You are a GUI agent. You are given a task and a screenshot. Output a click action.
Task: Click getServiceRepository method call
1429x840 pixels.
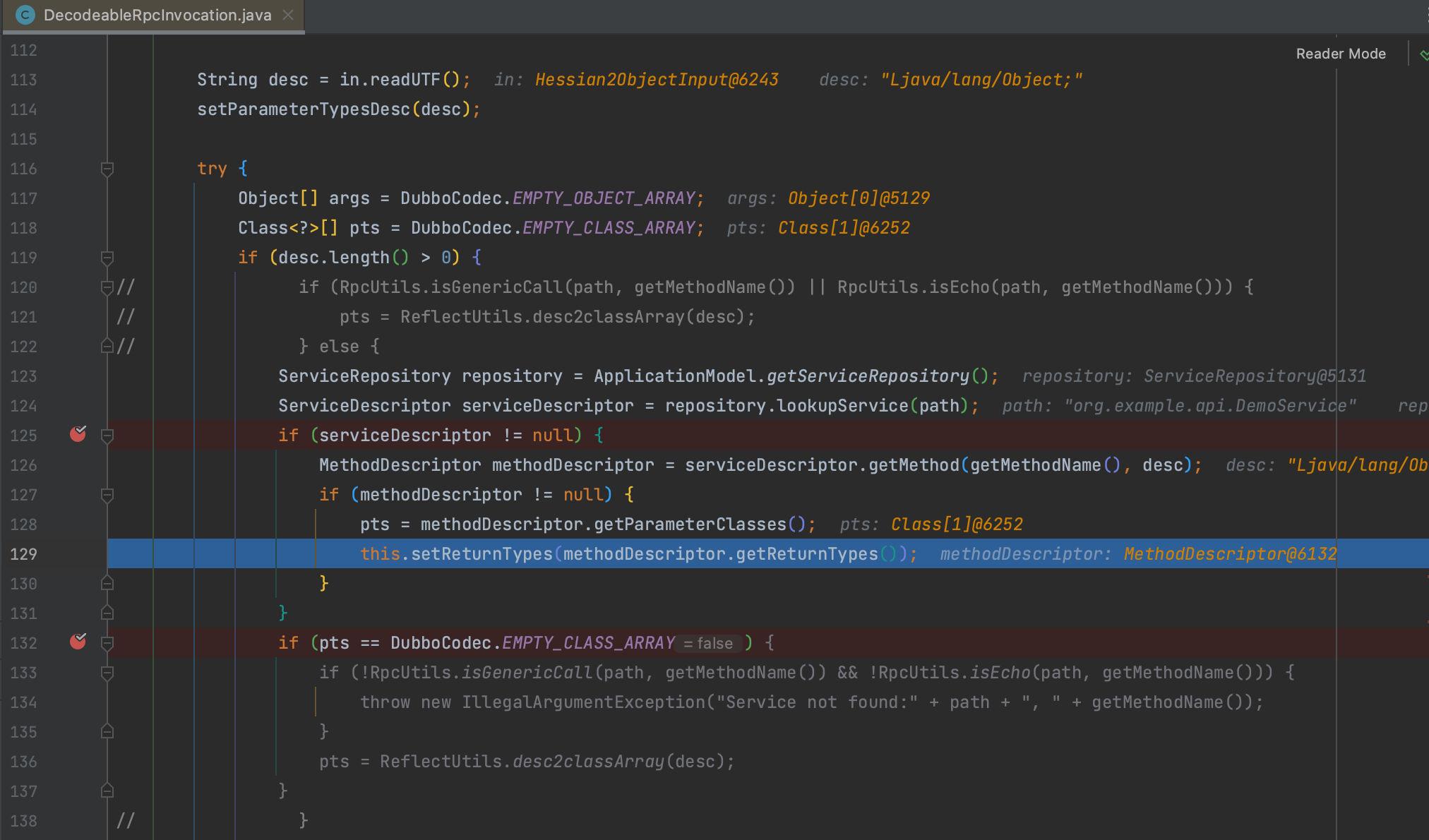coord(868,376)
